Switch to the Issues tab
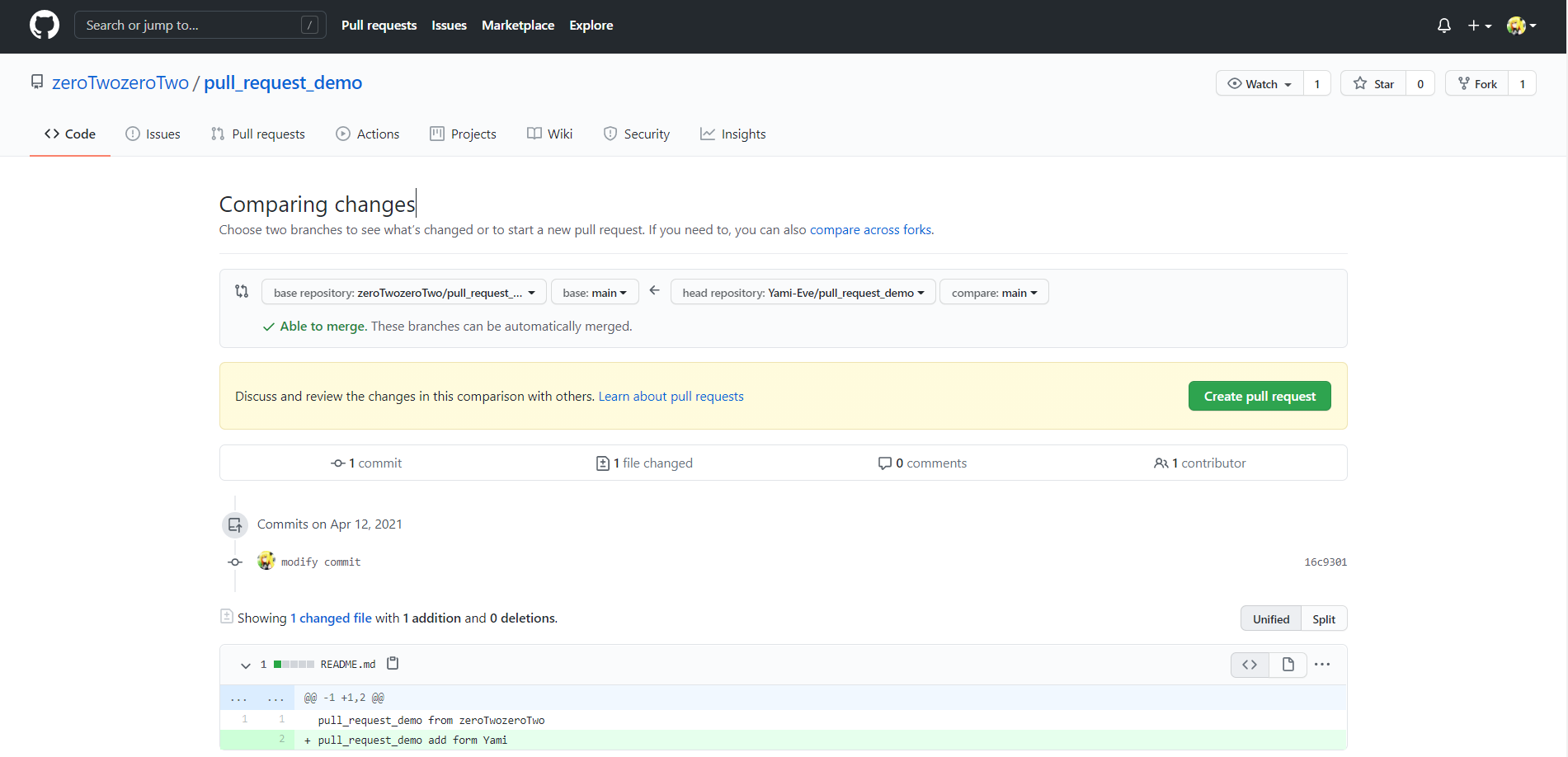The width and height of the screenshot is (1568, 757). pos(153,134)
